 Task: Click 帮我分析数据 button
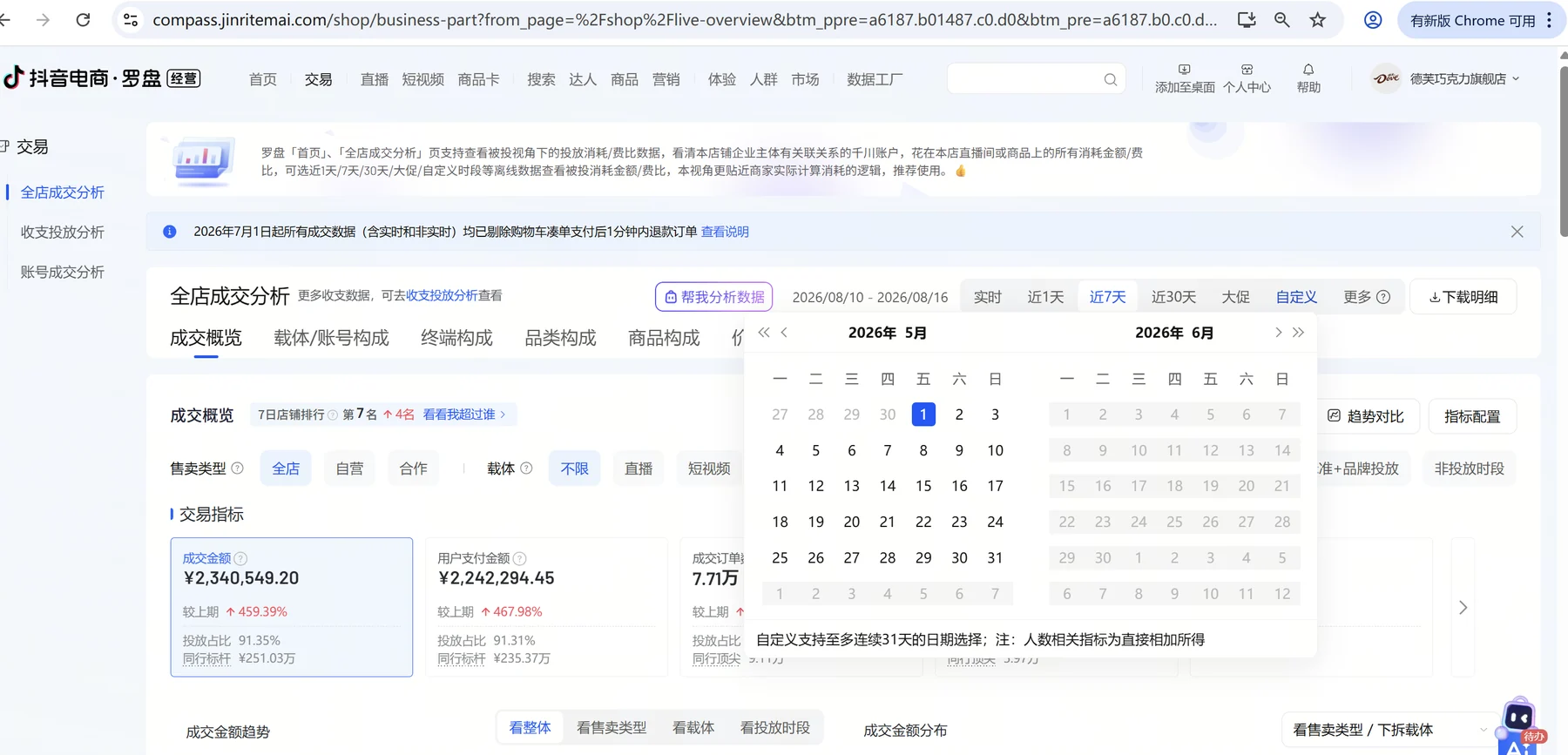(713, 297)
